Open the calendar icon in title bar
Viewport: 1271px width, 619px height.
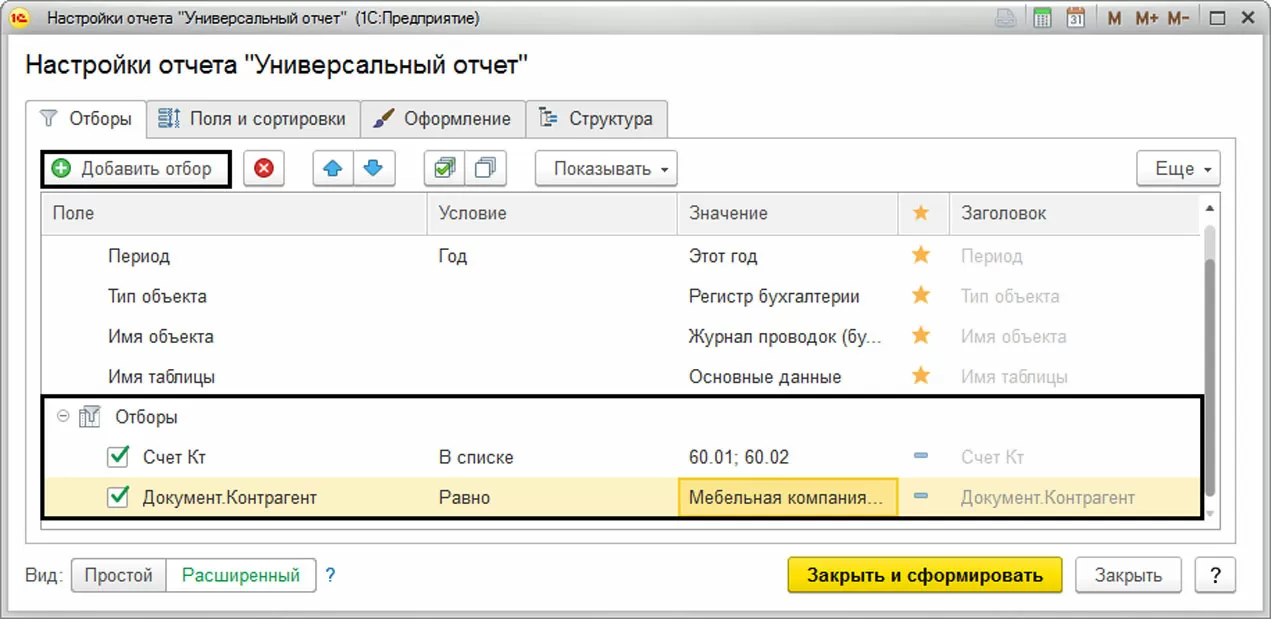click(x=1076, y=19)
